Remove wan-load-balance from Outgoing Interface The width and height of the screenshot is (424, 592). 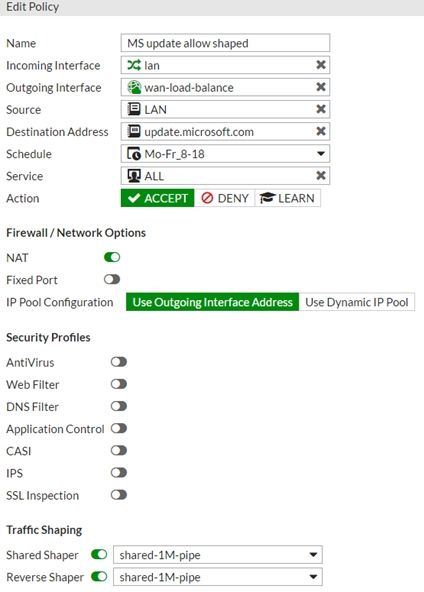[321, 87]
